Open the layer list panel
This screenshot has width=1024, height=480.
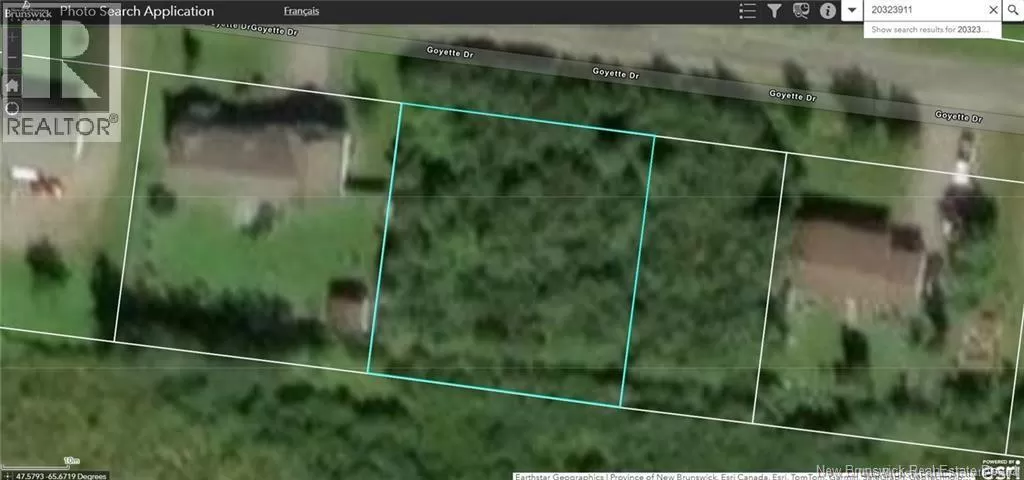[747, 11]
